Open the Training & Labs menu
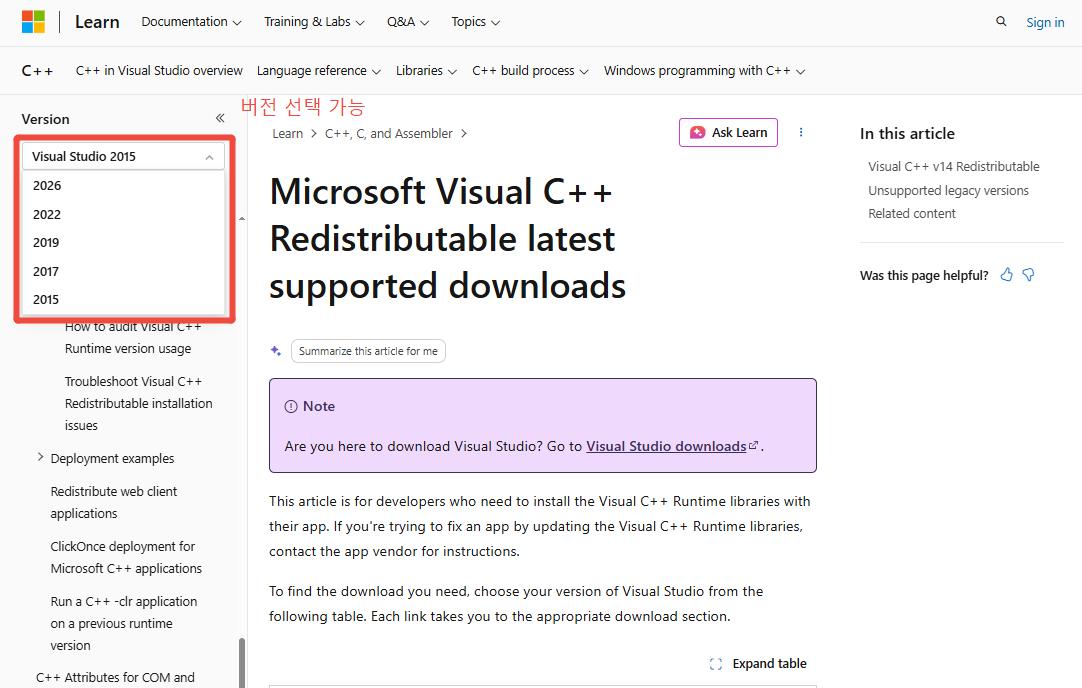 314,22
